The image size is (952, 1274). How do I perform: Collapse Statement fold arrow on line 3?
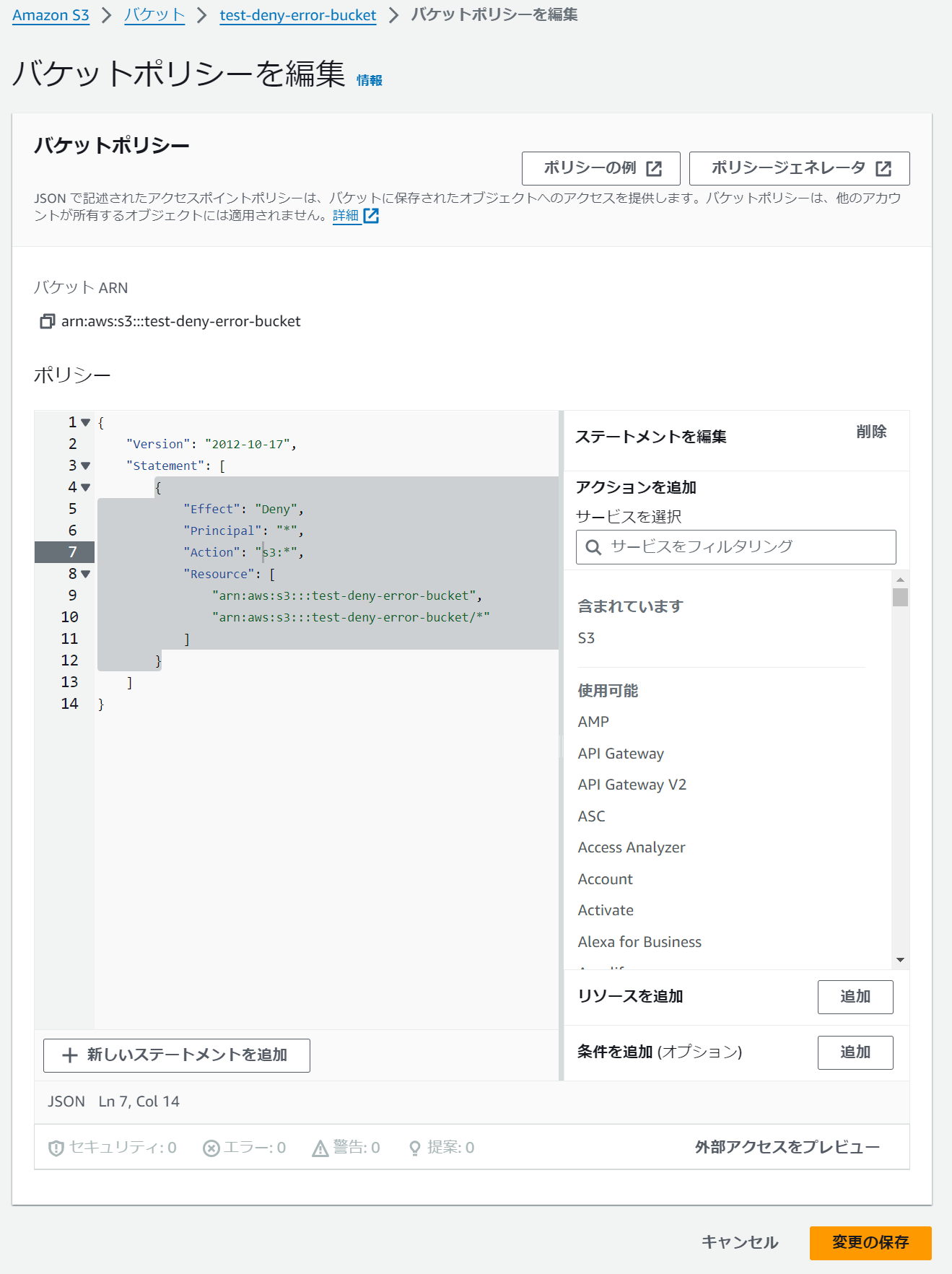(86, 466)
